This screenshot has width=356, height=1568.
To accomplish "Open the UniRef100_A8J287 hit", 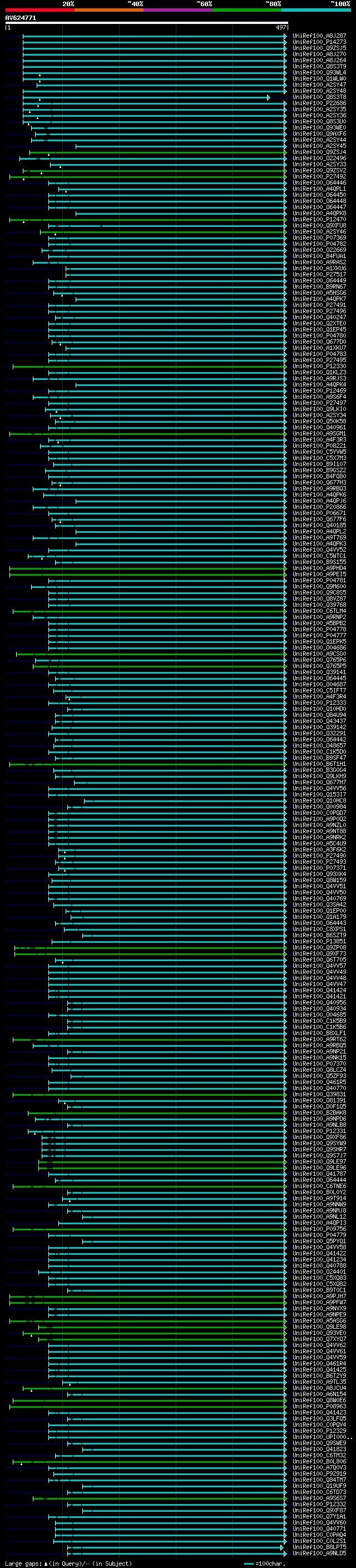I will (x=319, y=36).
